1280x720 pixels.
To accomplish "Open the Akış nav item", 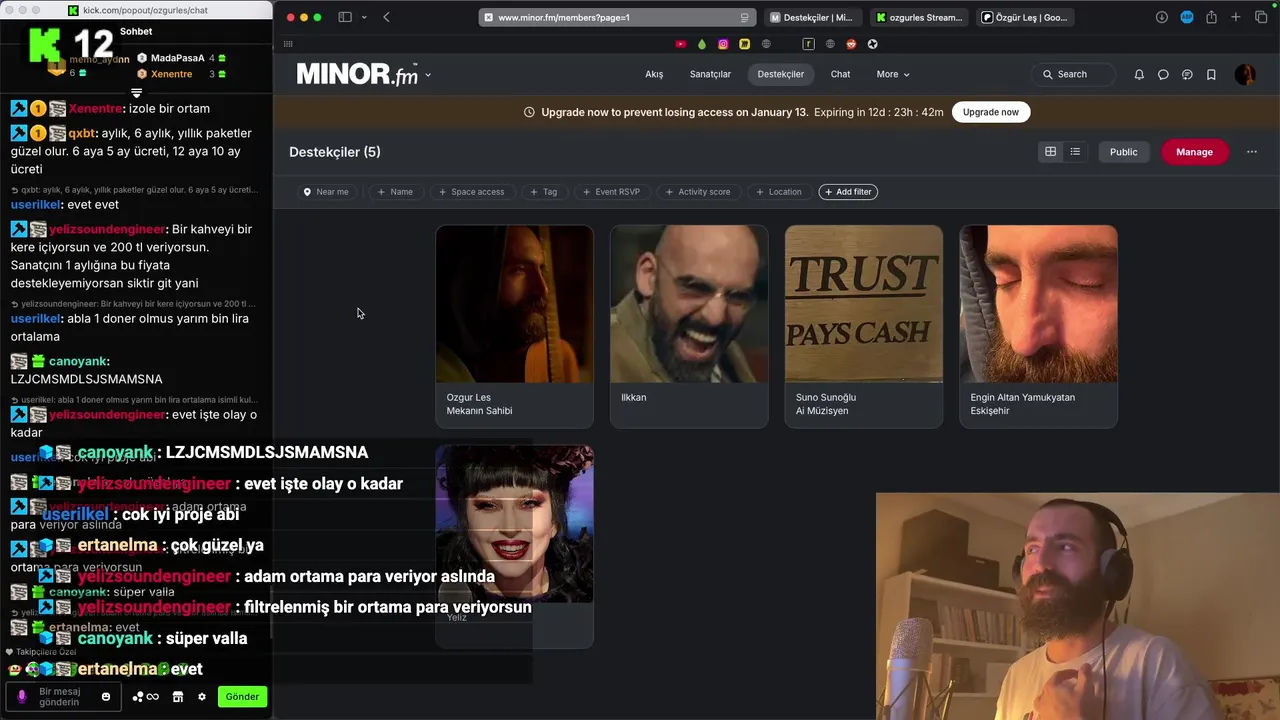I will pos(654,74).
